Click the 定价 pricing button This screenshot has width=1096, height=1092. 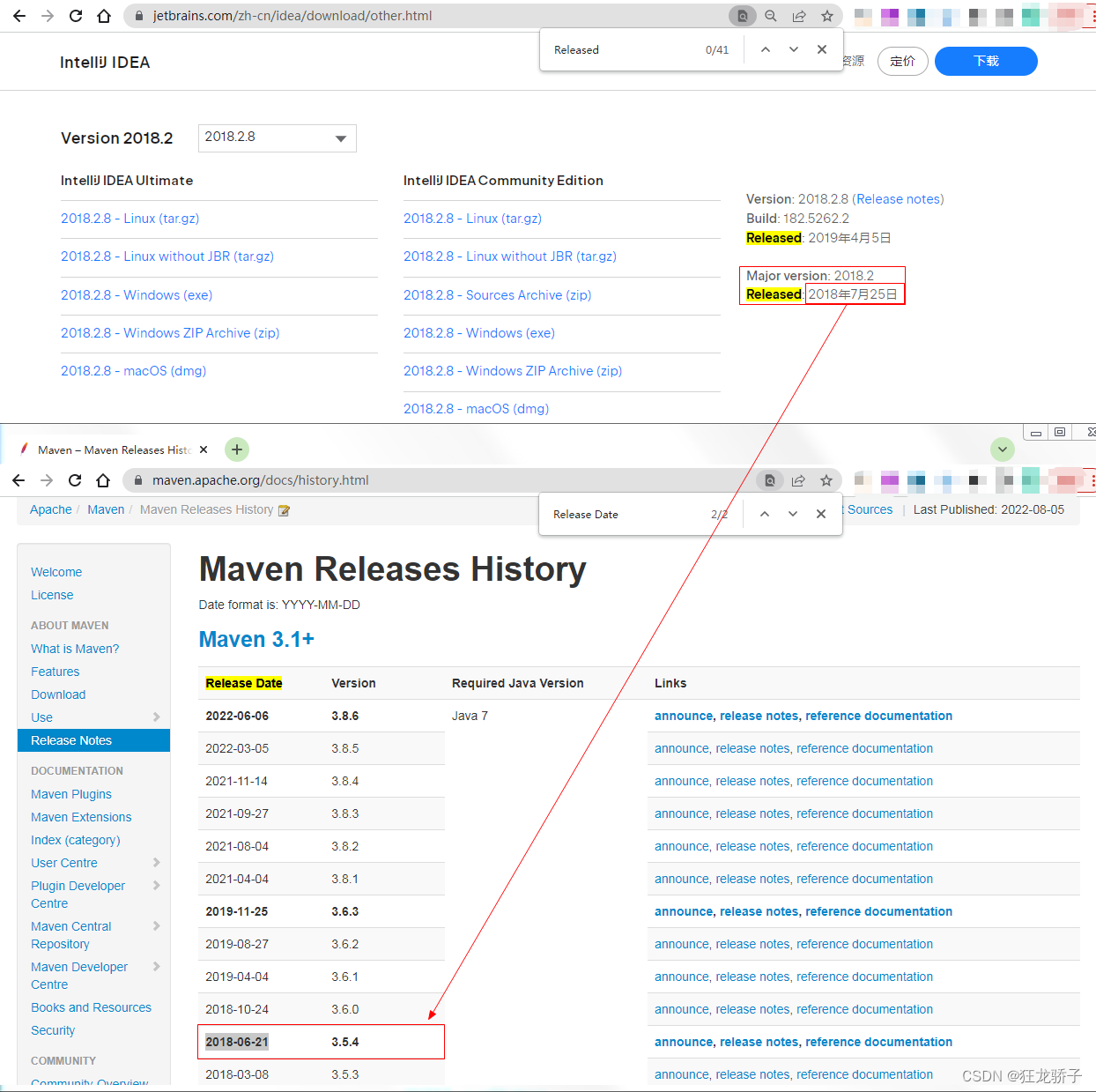coord(903,61)
